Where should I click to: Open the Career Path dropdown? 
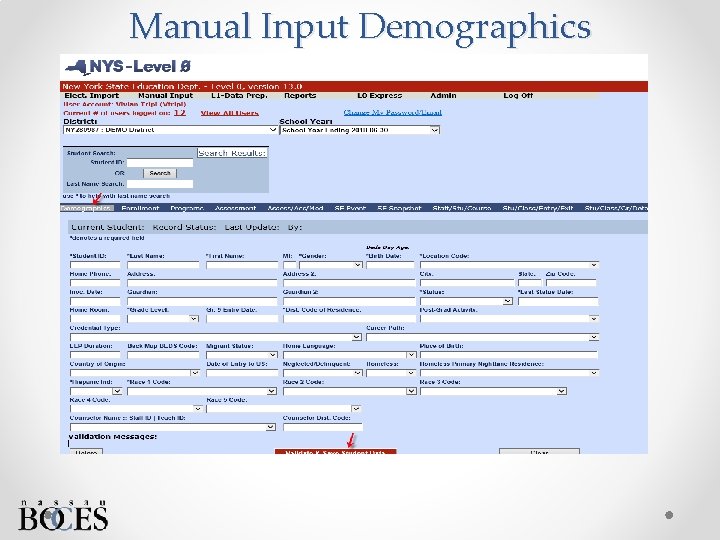click(x=483, y=337)
